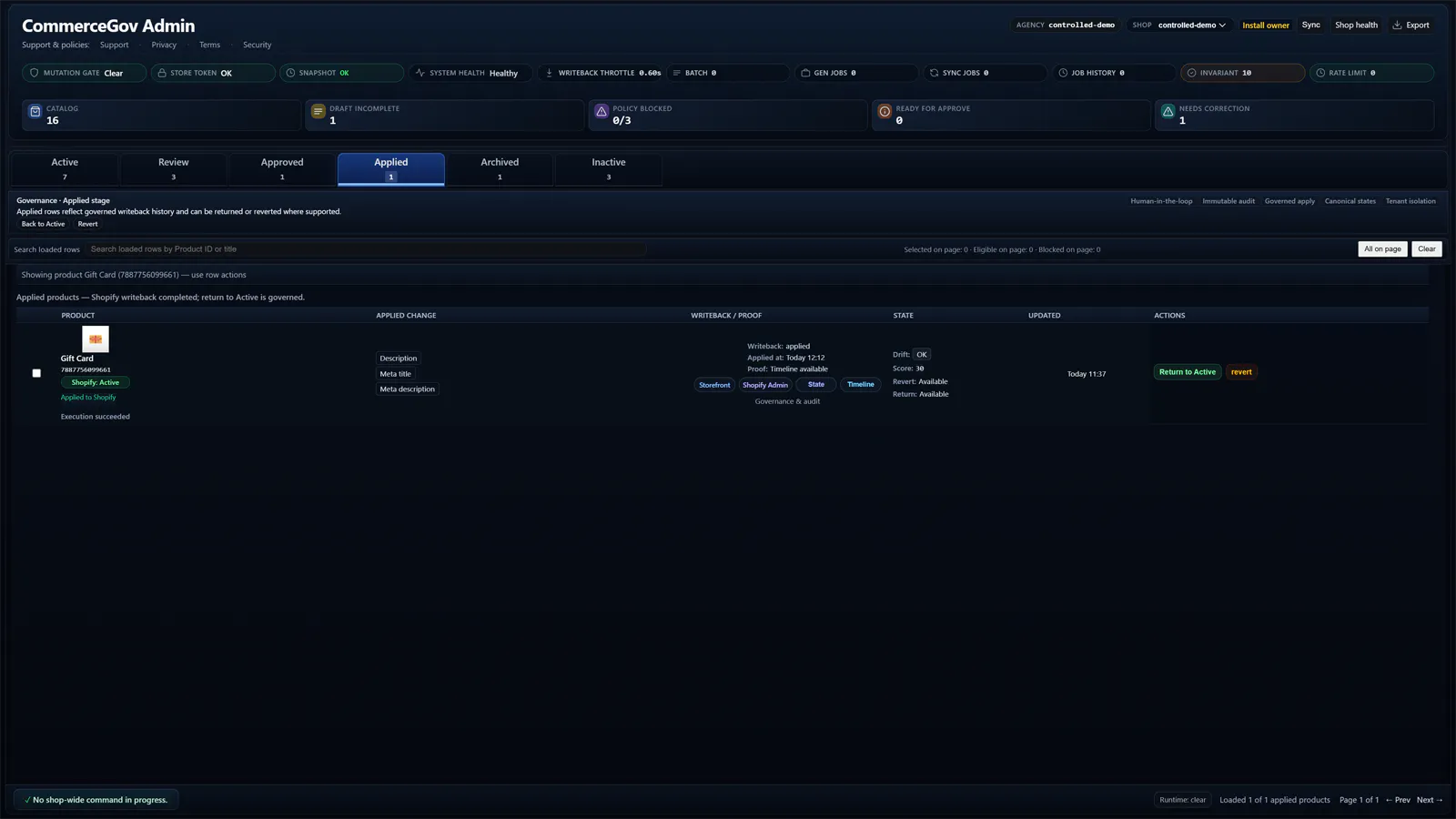Open the Support policy link
Viewport: 1456px width, 819px height.
[114, 45]
